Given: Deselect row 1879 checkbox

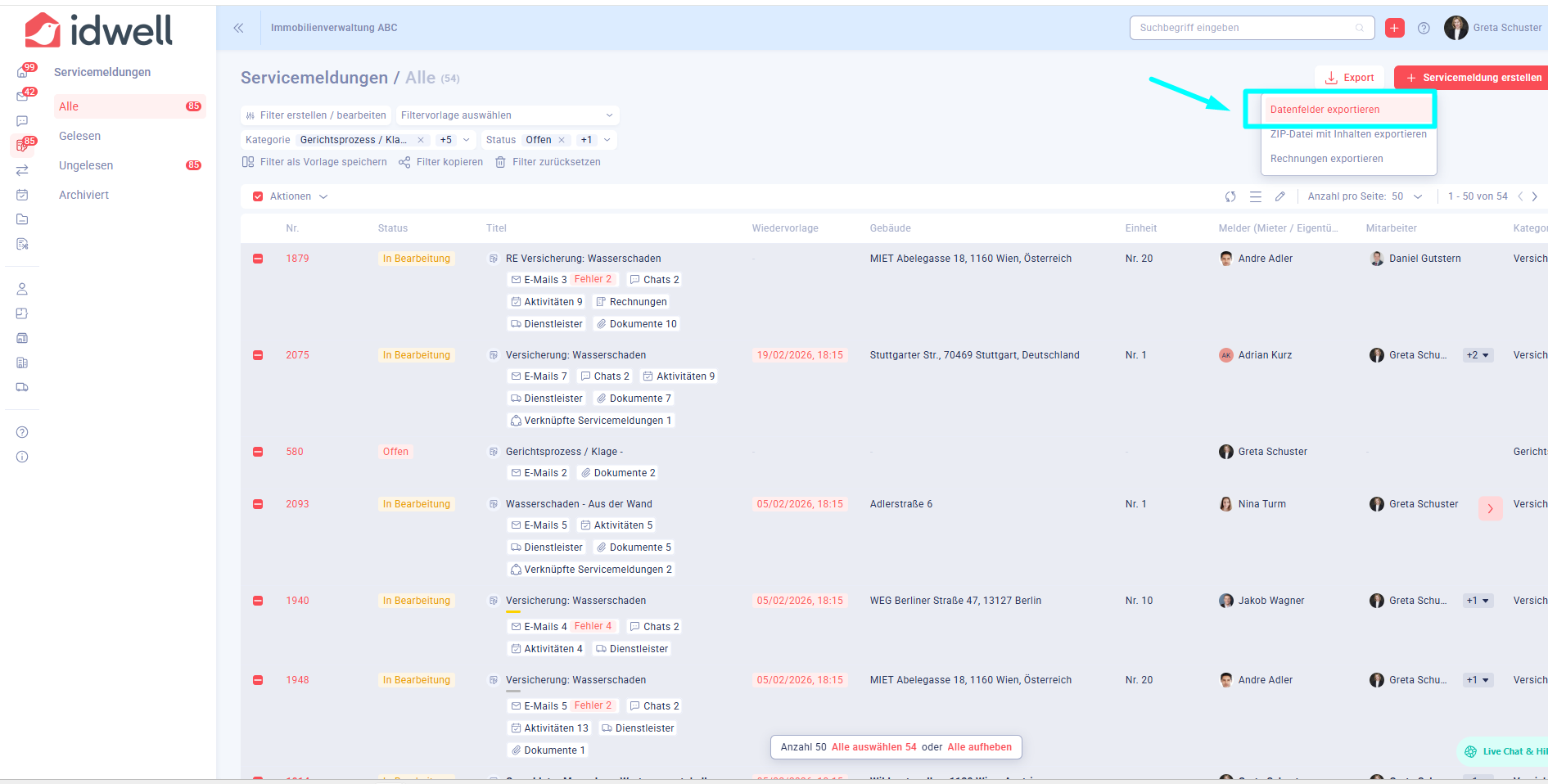Looking at the screenshot, I should point(258,259).
